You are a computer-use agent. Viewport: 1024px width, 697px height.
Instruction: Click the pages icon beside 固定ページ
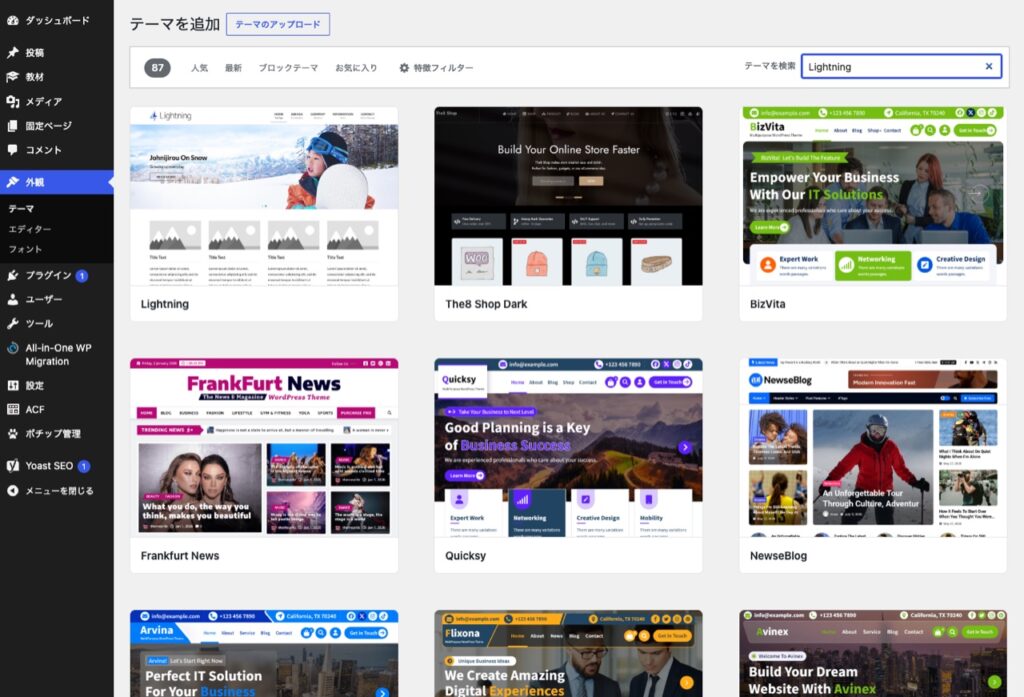click(12, 125)
